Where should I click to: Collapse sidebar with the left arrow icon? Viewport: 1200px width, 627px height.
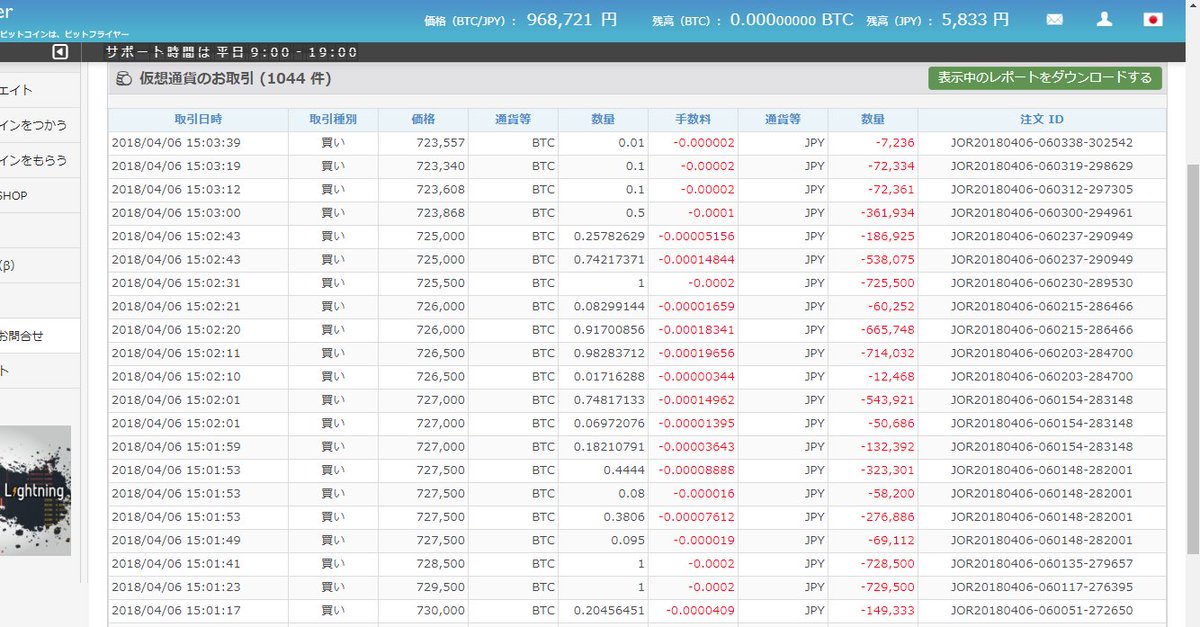pos(60,52)
